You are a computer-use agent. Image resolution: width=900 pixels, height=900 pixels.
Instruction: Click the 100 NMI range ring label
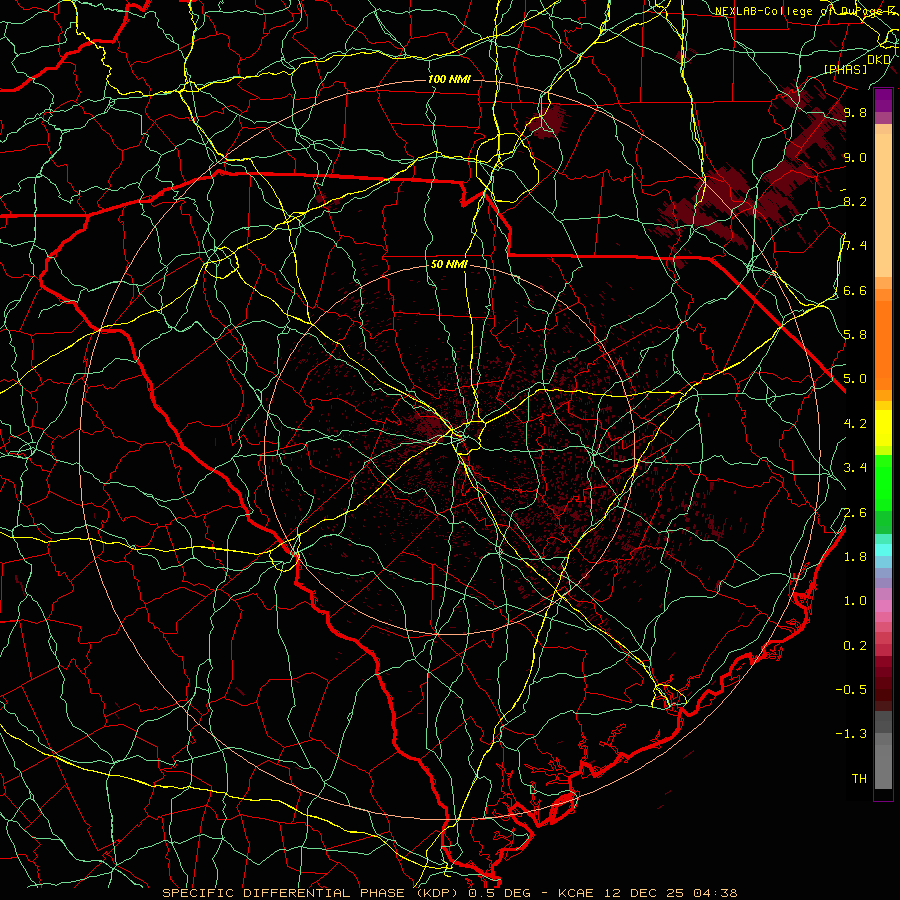pos(449,79)
